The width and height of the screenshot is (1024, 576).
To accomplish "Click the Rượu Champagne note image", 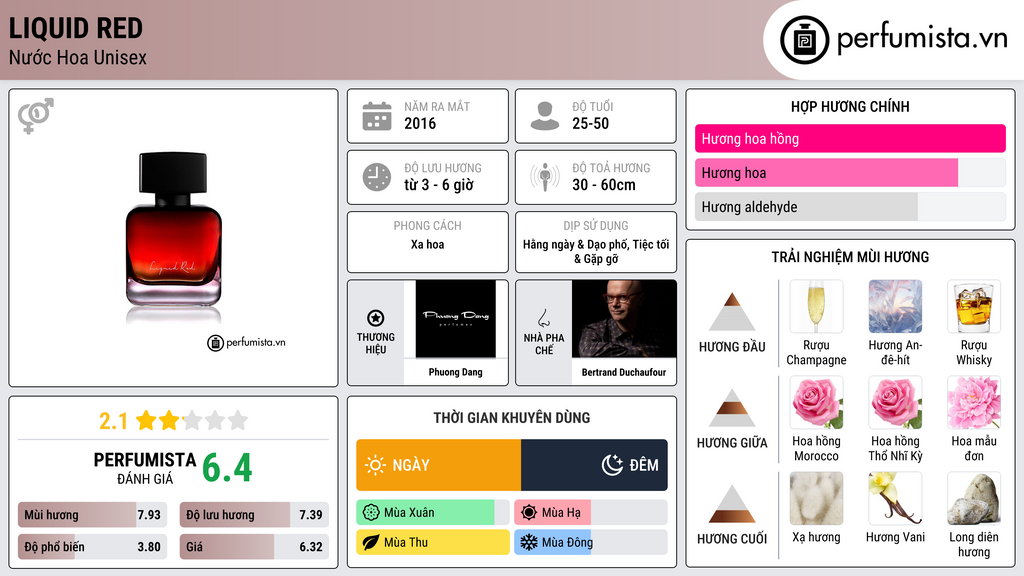I will pos(816,307).
